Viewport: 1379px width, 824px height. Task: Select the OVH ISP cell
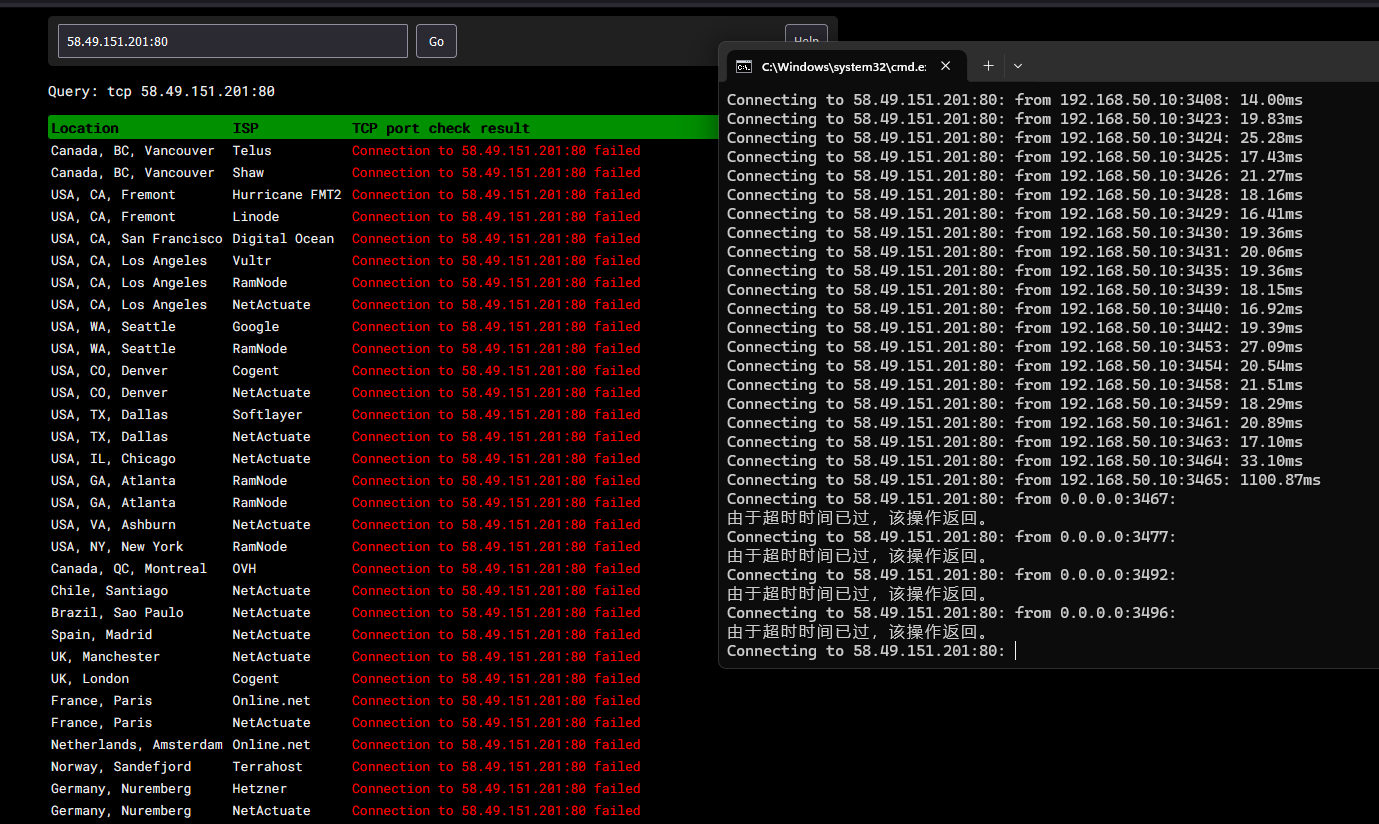tap(244, 569)
